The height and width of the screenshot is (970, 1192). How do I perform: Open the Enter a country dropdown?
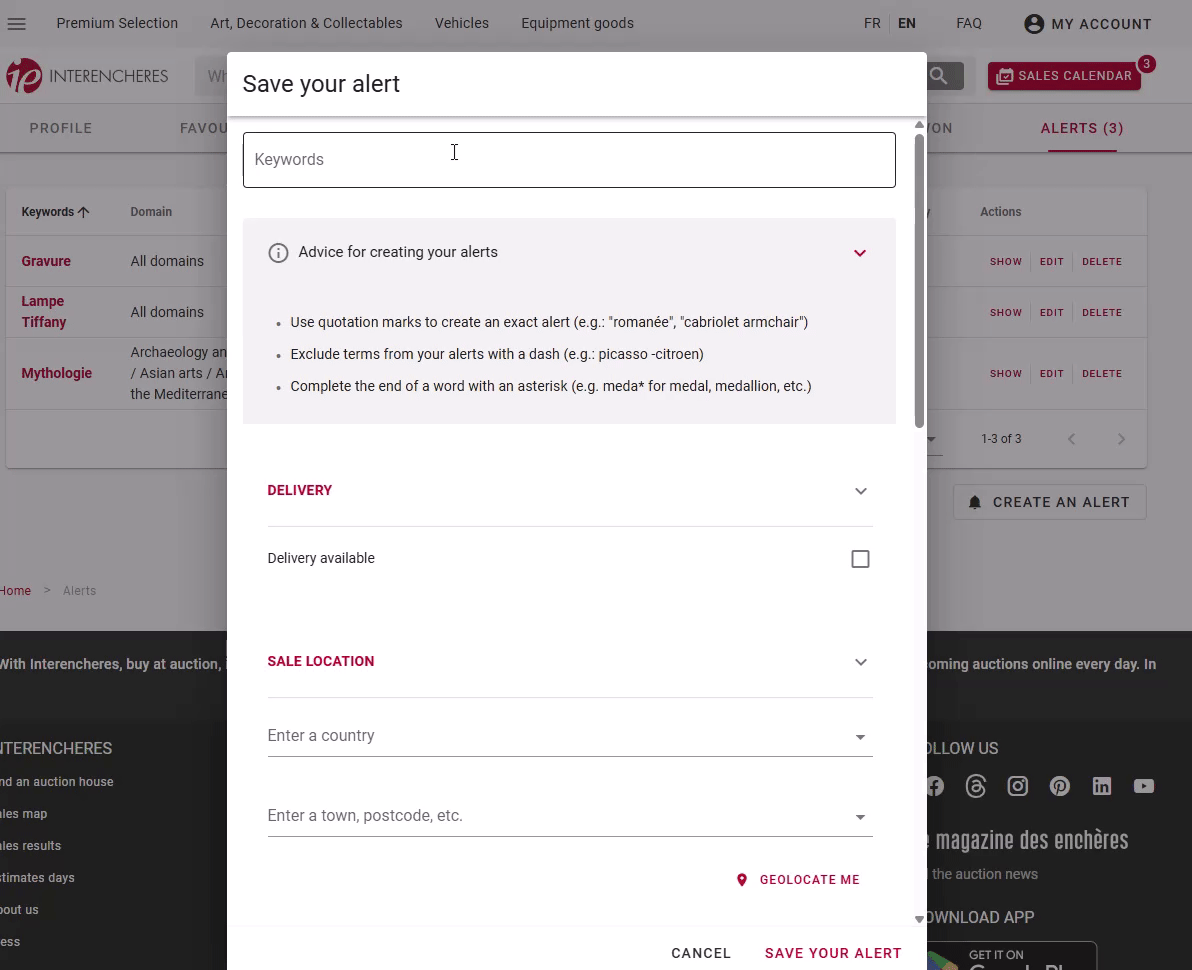569,736
